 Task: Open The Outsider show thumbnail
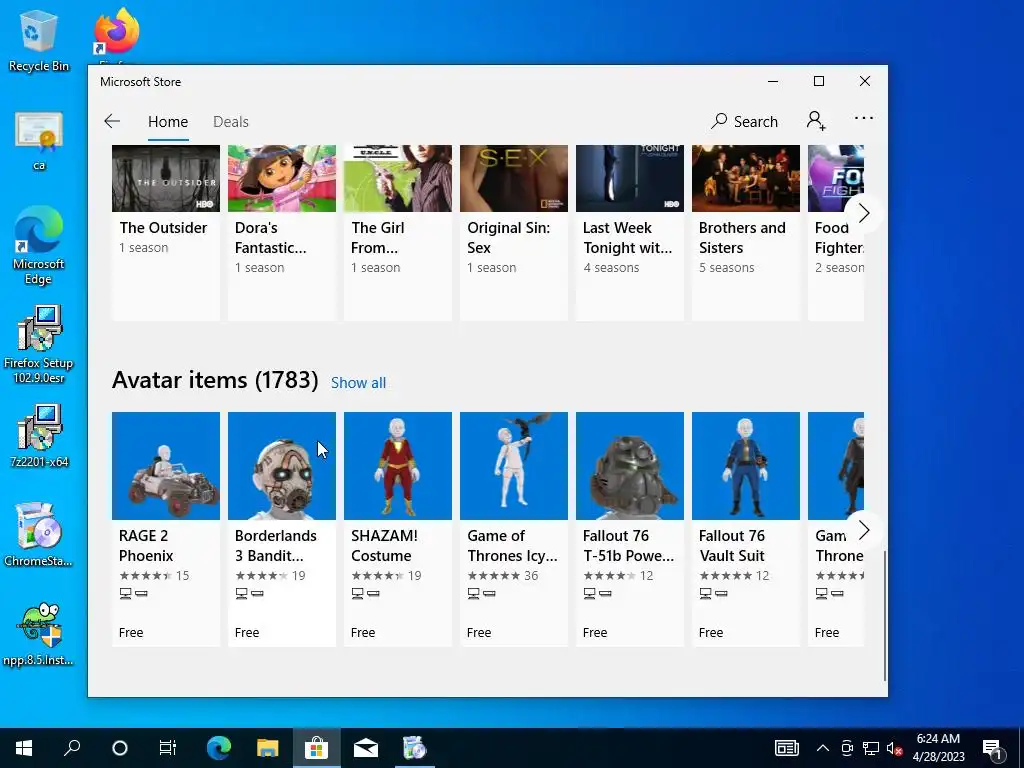pyautogui.click(x=166, y=178)
